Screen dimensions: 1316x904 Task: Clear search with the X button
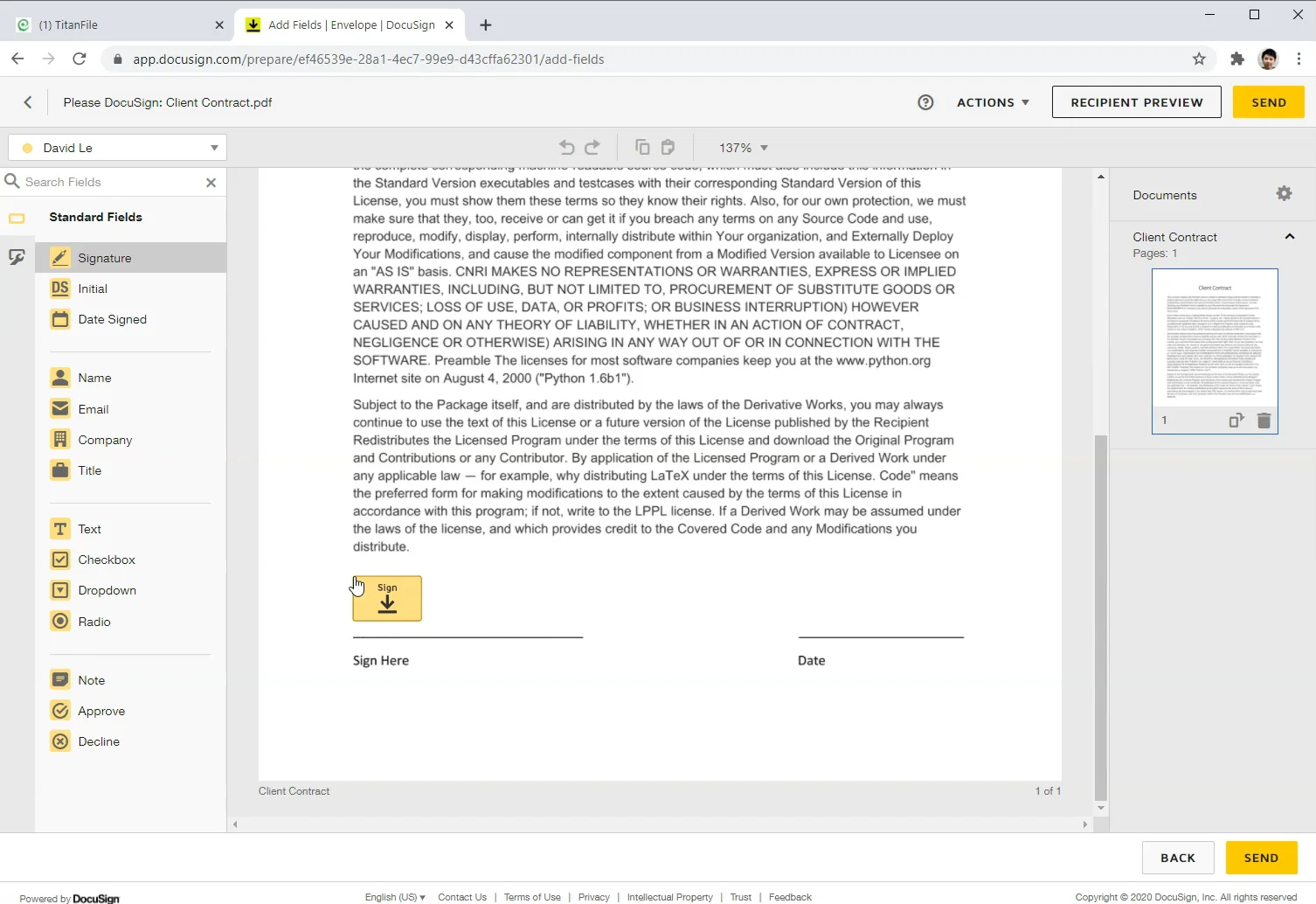pos(211,182)
